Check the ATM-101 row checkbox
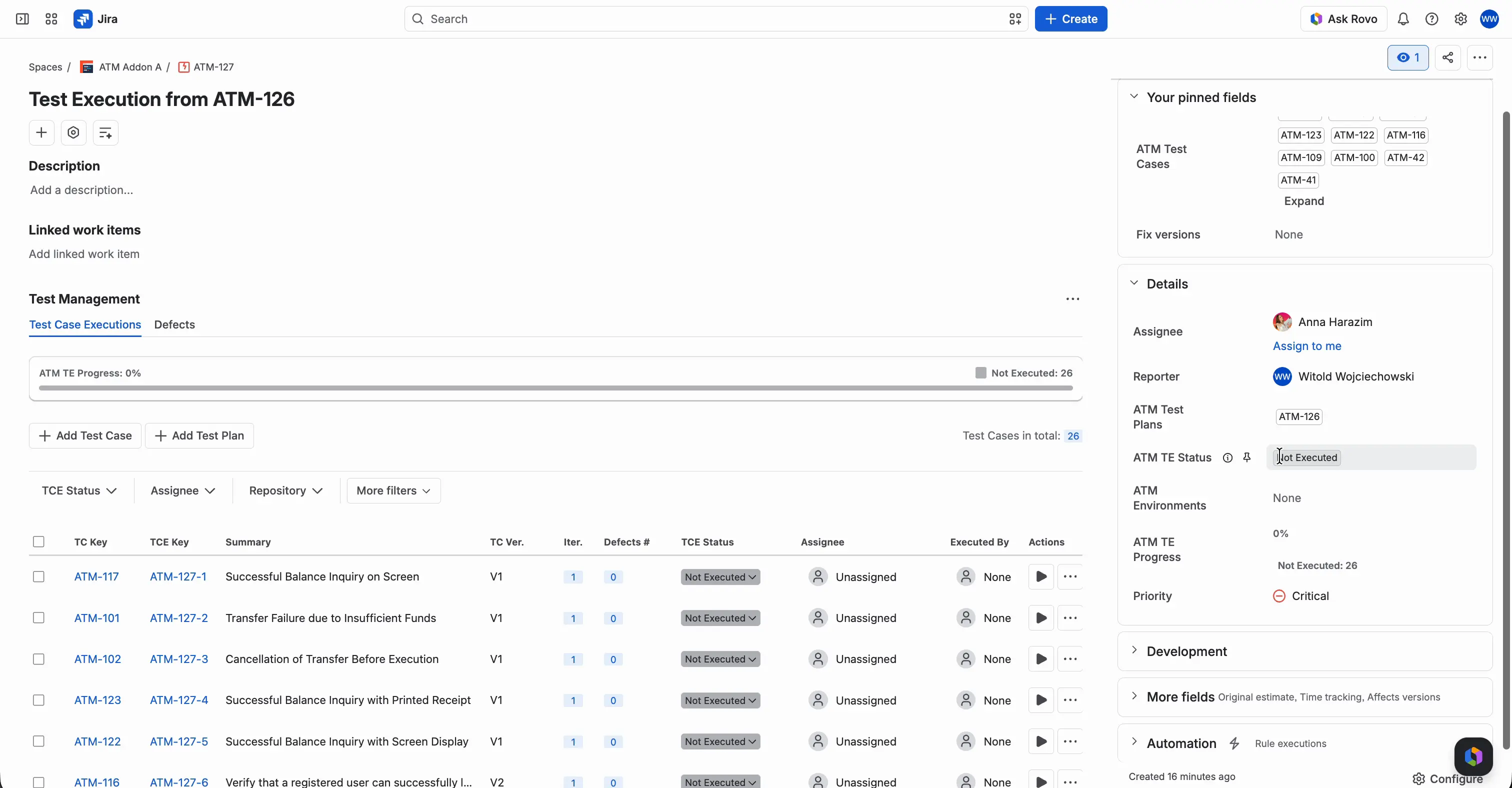The height and width of the screenshot is (788, 1512). 38,618
